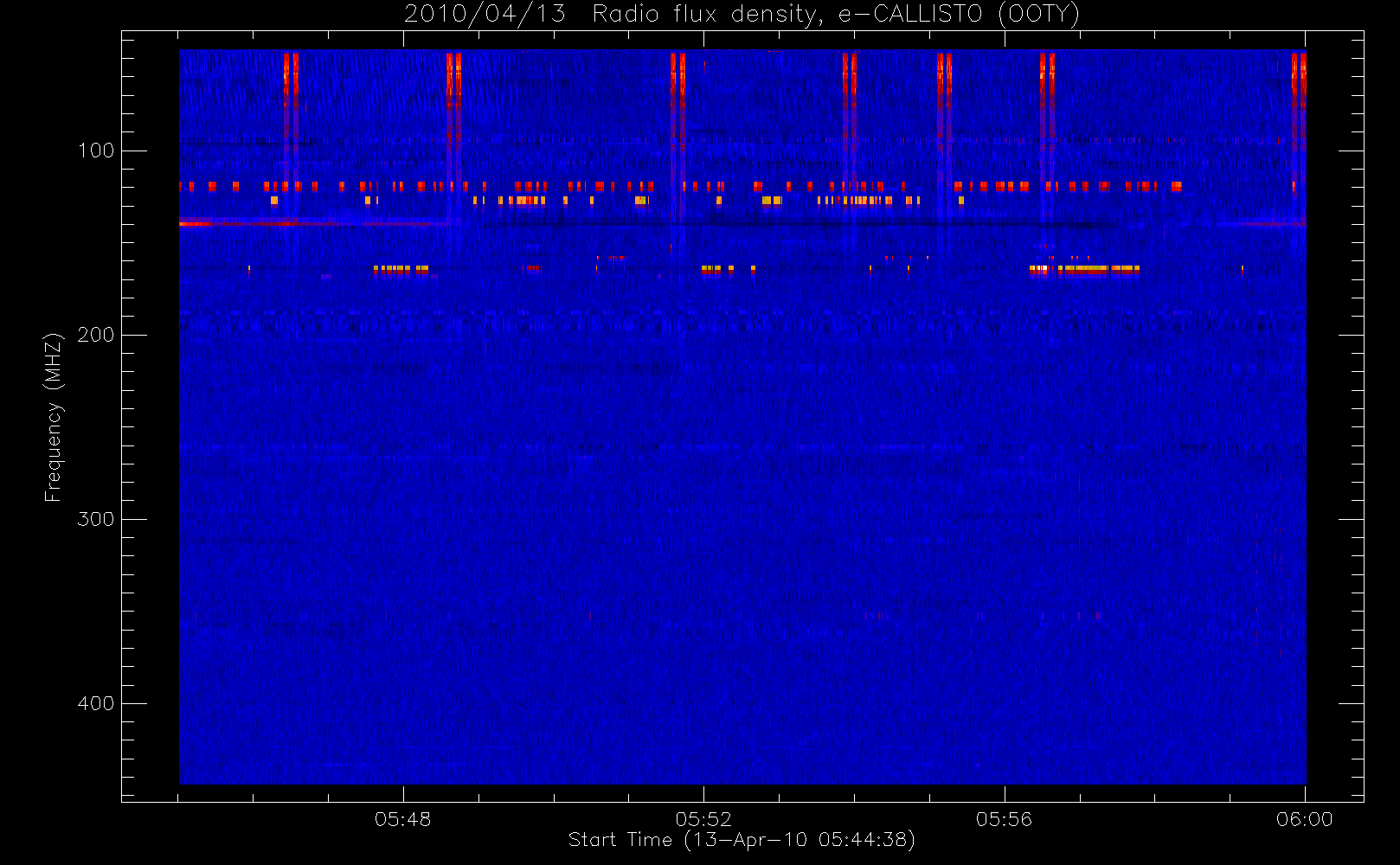
Task: Click the 400 frequency tick label
Action: coord(96,703)
